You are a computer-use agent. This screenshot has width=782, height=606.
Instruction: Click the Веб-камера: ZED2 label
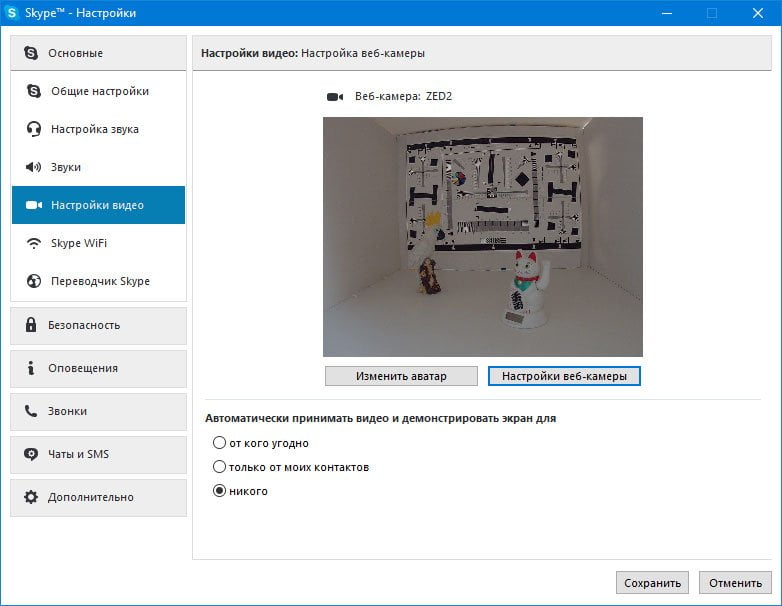(403, 96)
